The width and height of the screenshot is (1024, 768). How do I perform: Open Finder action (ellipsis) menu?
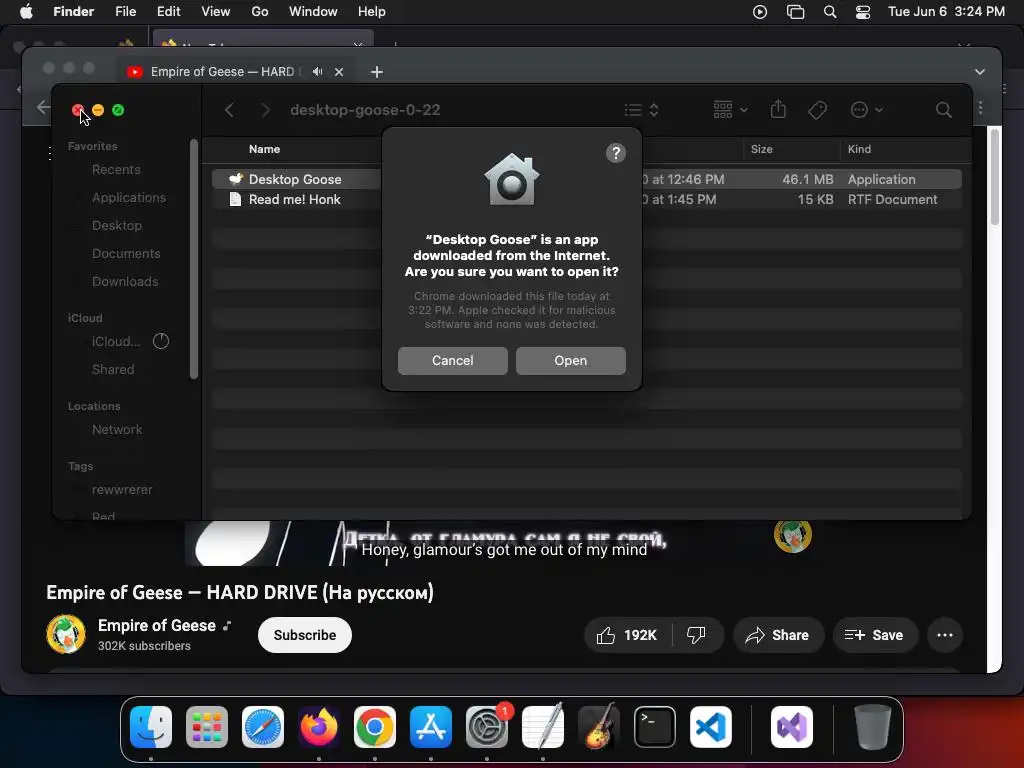click(x=866, y=110)
